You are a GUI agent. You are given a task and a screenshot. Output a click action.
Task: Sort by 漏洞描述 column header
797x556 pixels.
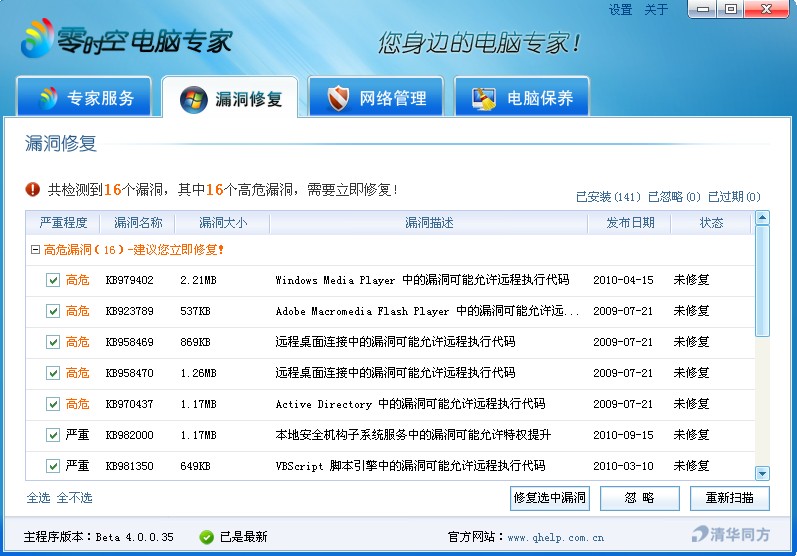(x=429, y=223)
